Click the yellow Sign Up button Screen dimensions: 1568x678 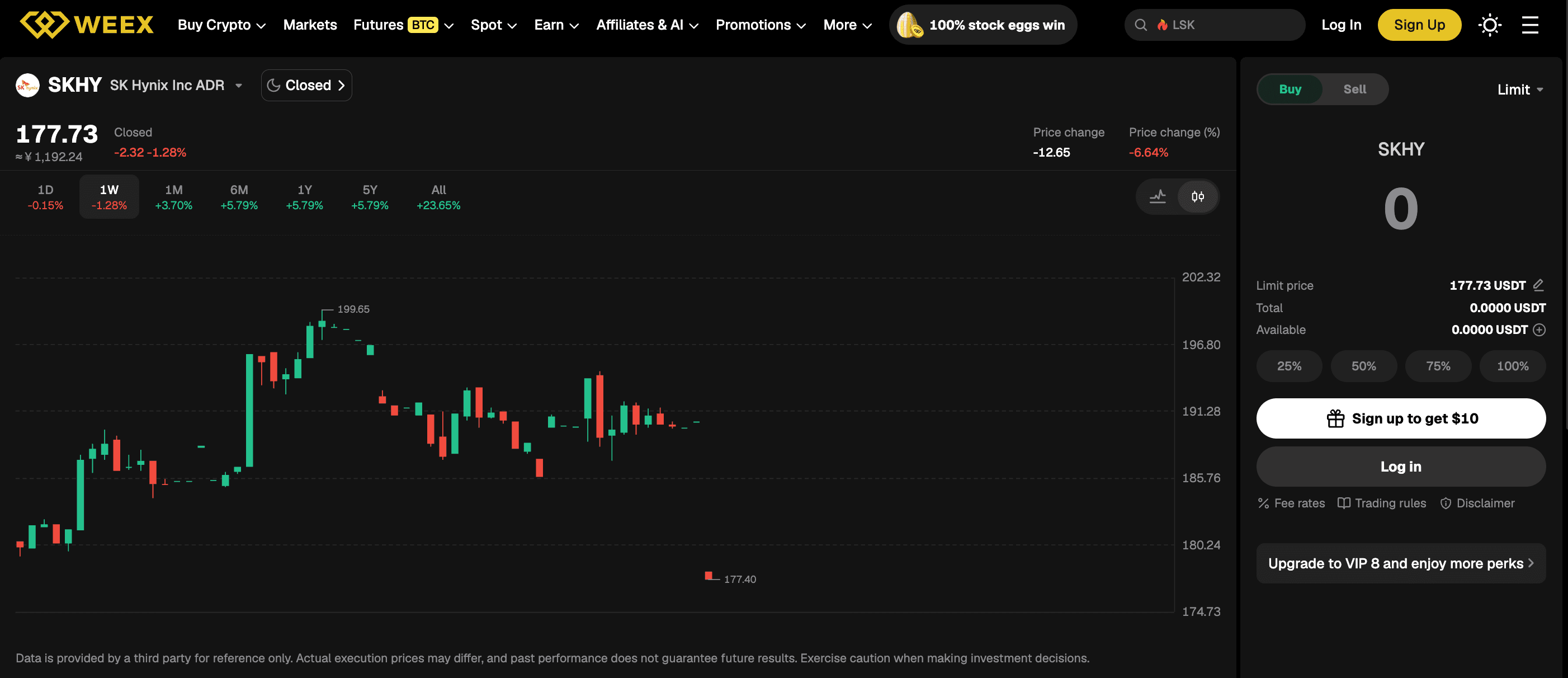(x=1419, y=25)
